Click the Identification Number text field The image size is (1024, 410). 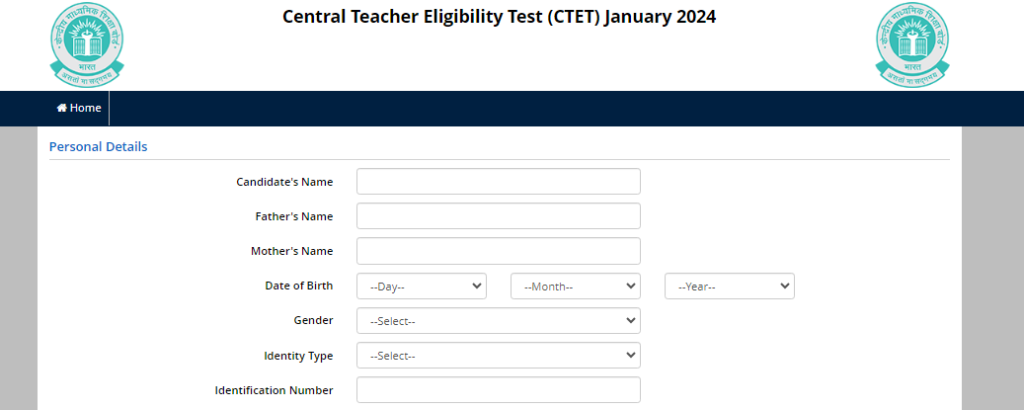(x=498, y=390)
